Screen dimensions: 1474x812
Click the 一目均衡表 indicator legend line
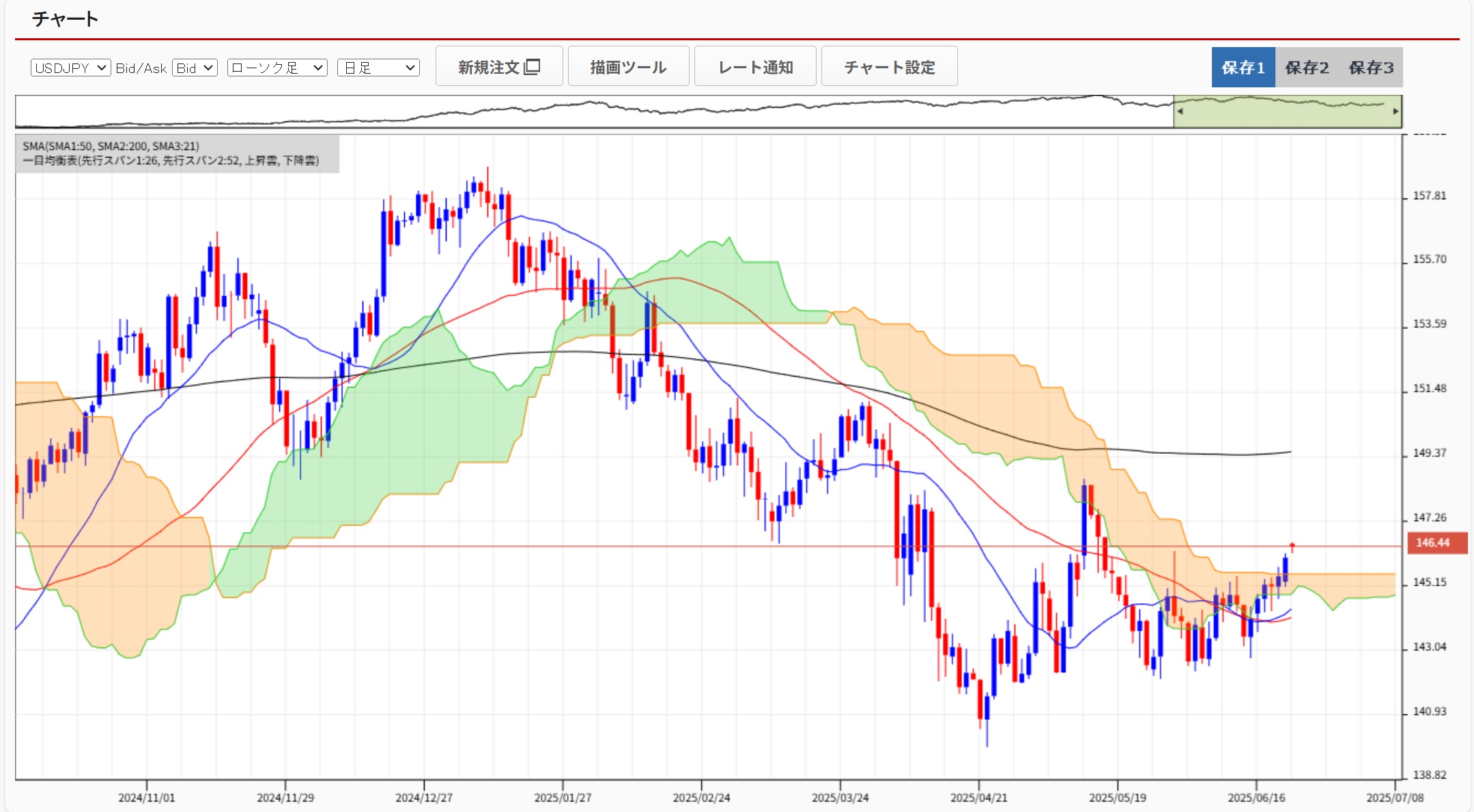(171, 160)
